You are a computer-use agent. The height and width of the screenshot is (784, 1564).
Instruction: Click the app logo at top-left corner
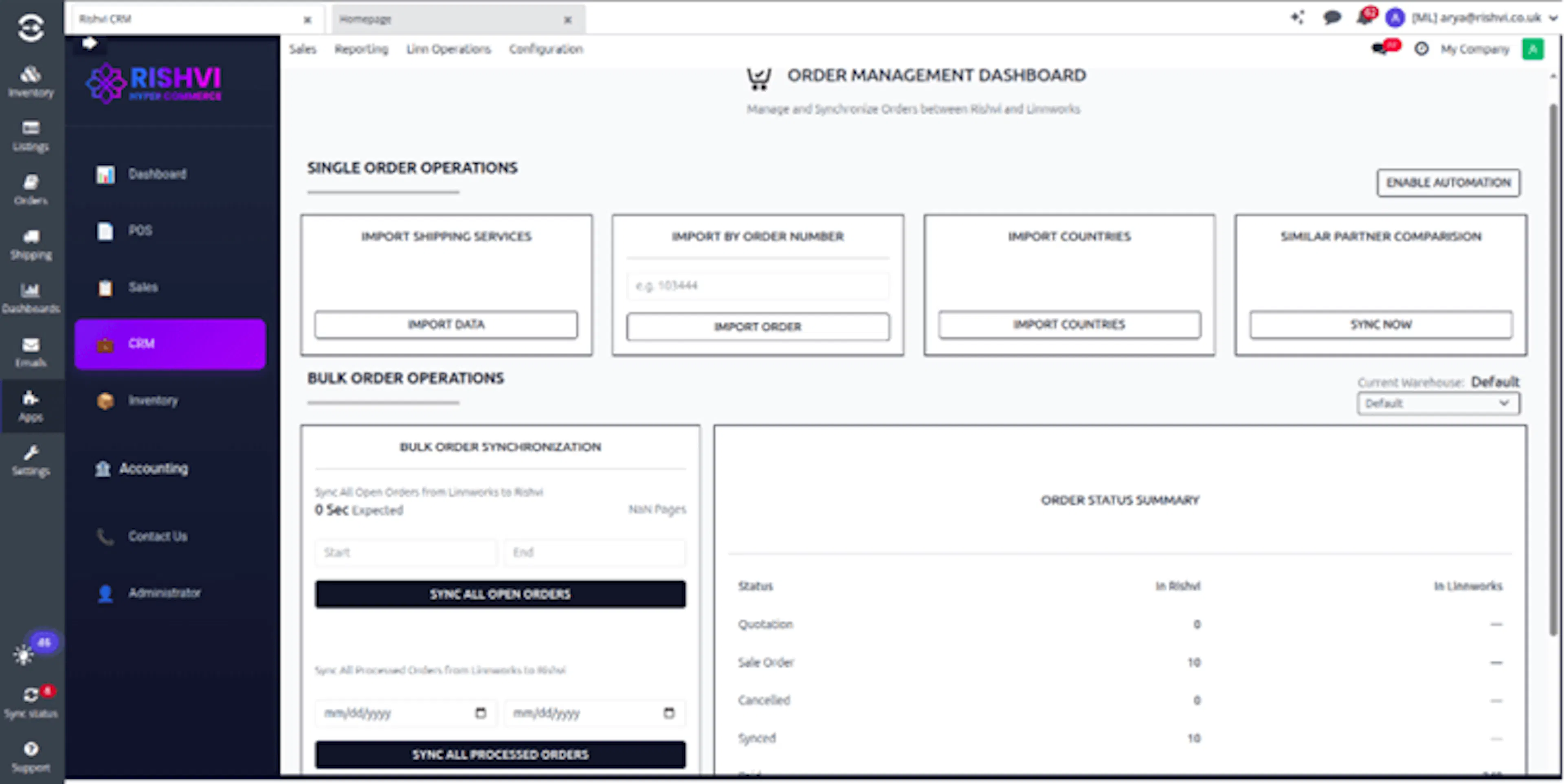[31, 27]
